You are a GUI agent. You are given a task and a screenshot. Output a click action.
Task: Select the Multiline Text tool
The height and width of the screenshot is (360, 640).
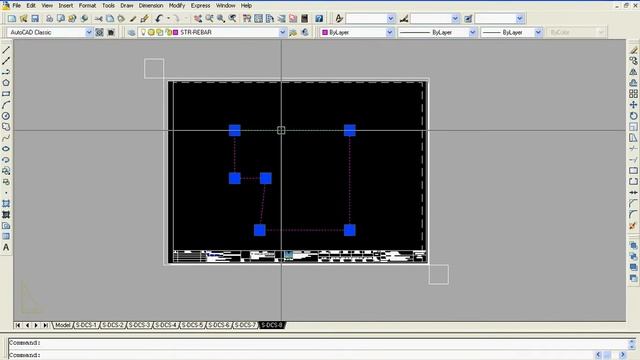pyautogui.click(x=6, y=247)
